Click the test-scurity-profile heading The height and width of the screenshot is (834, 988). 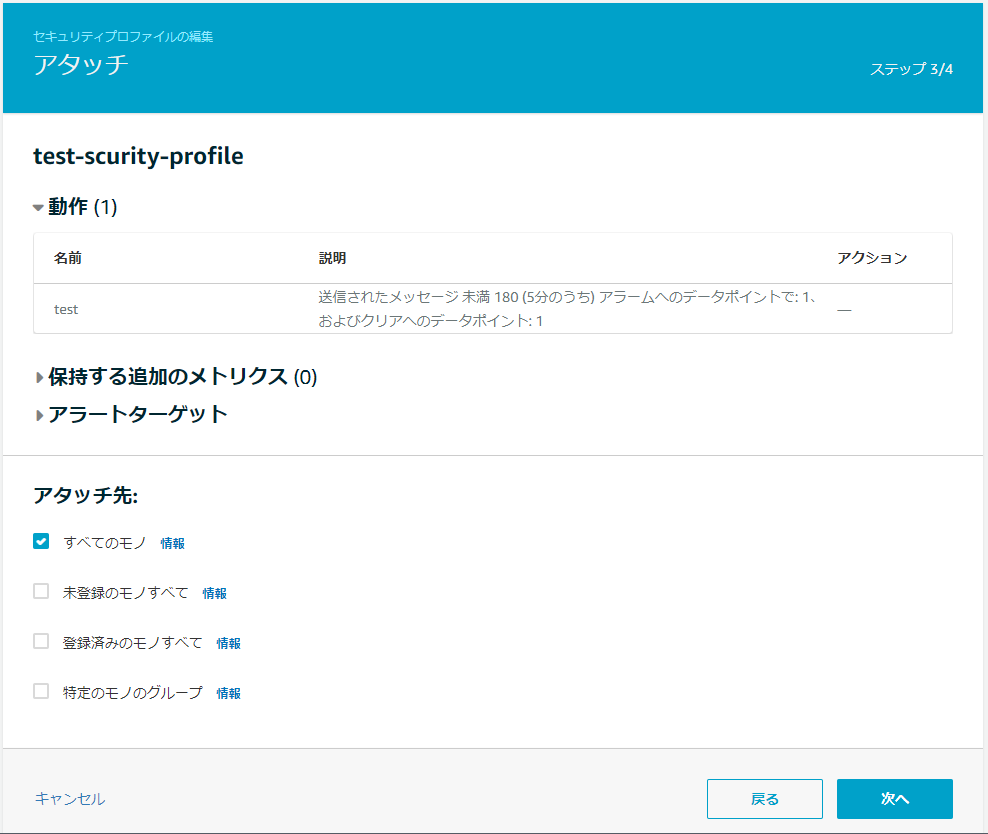click(x=138, y=157)
